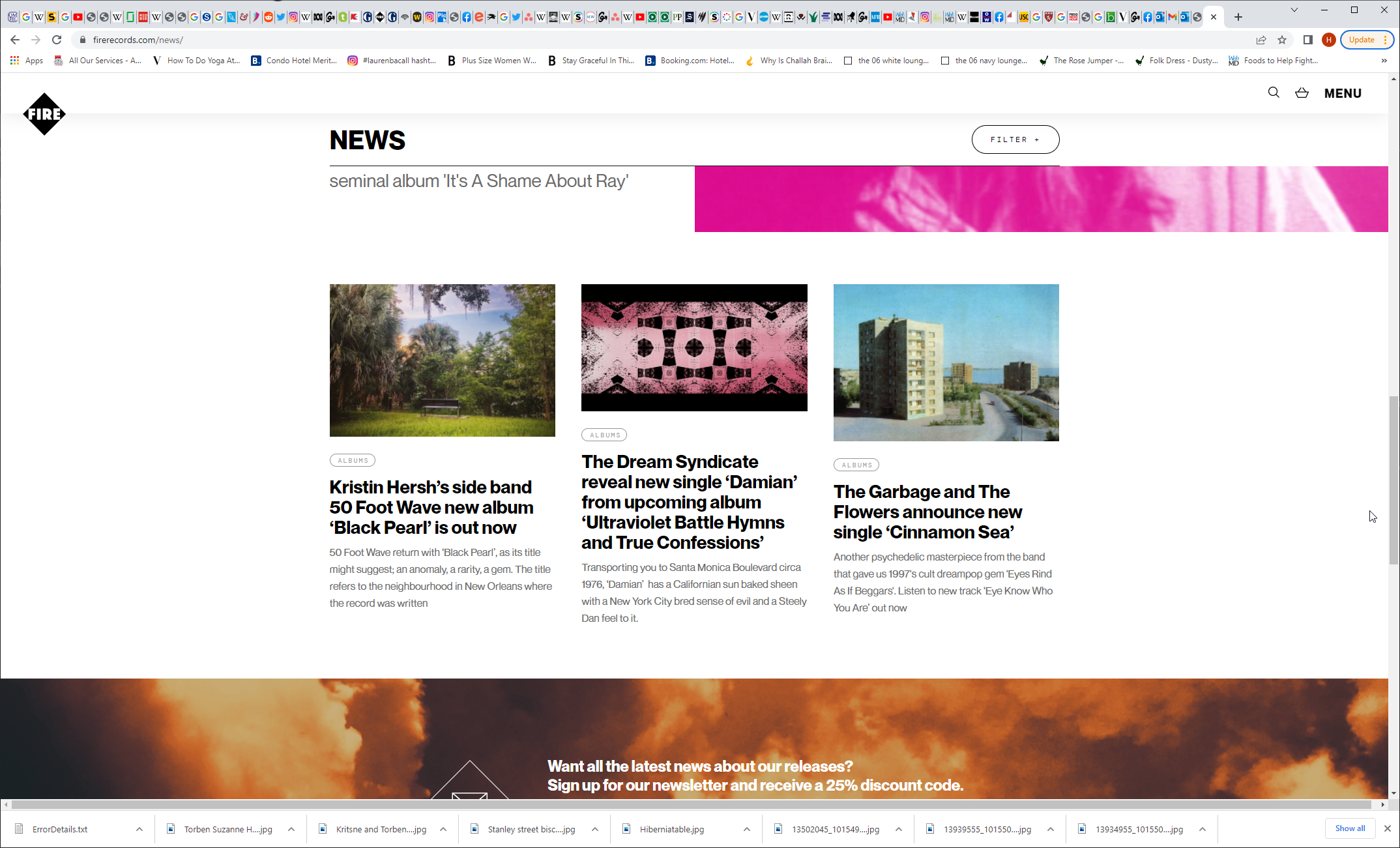Expand options for Stanley street download

[x=595, y=829]
